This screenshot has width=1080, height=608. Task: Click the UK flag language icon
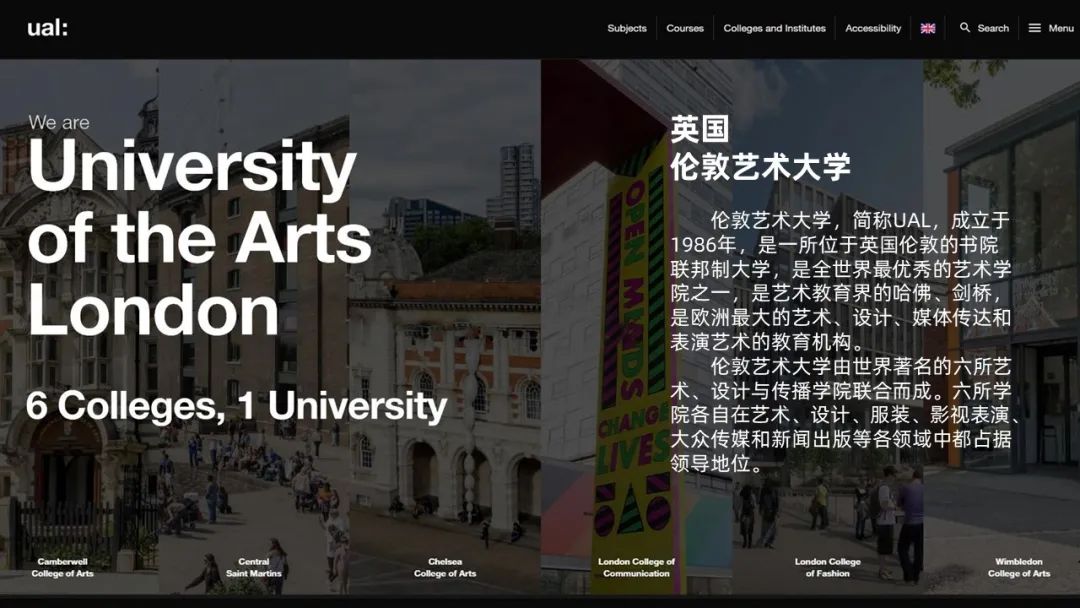click(x=928, y=28)
